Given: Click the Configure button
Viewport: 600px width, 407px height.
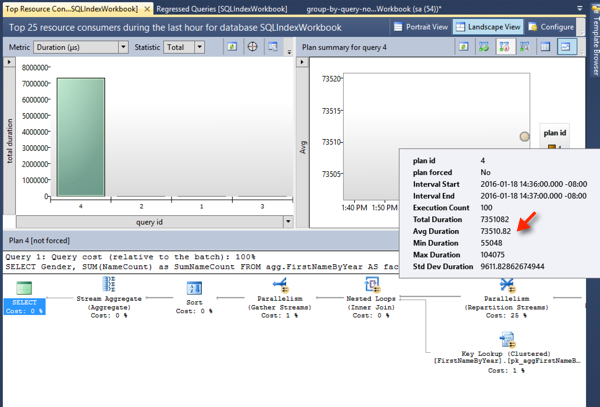Looking at the screenshot, I should (x=552, y=26).
